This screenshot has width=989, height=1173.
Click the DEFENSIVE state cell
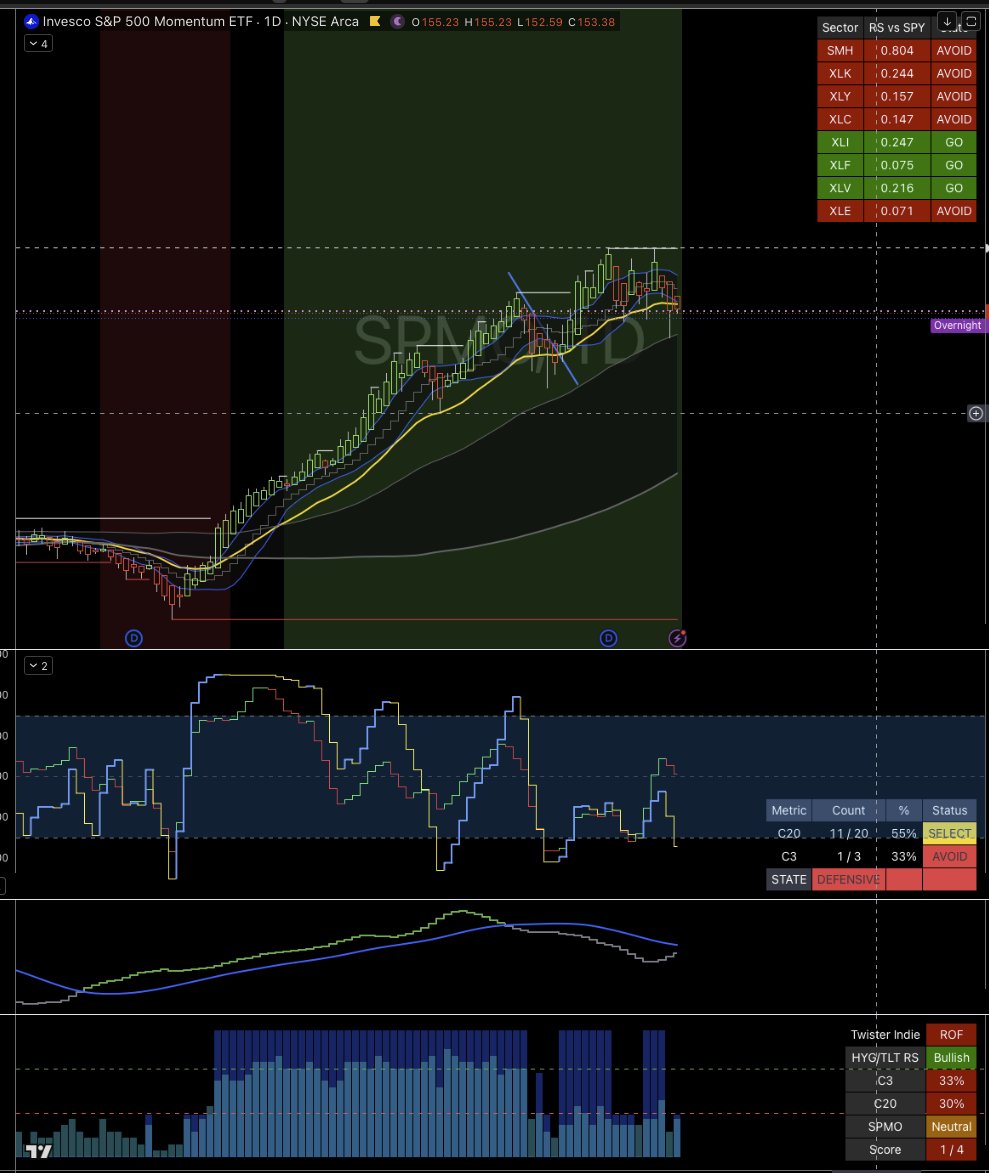pyautogui.click(x=848, y=880)
